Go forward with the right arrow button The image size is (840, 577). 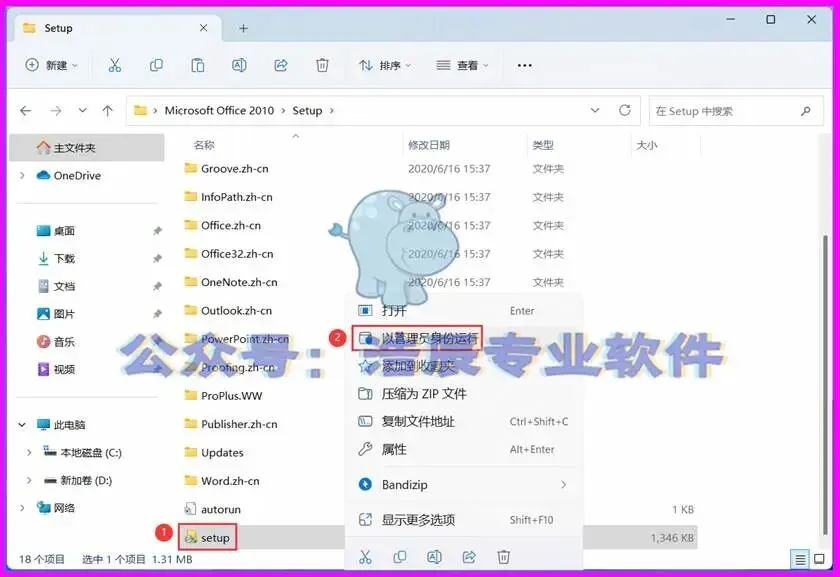coord(56,111)
